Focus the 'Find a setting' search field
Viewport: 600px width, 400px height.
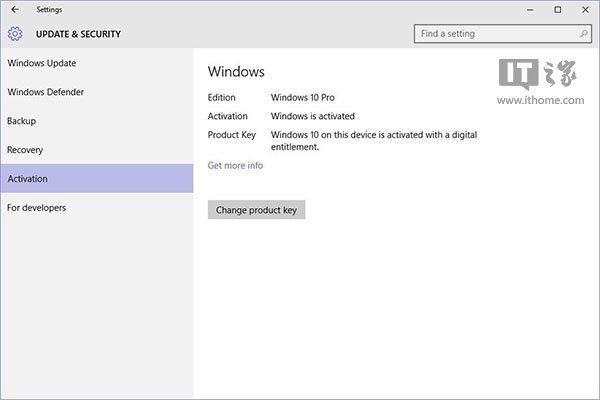coord(493,34)
